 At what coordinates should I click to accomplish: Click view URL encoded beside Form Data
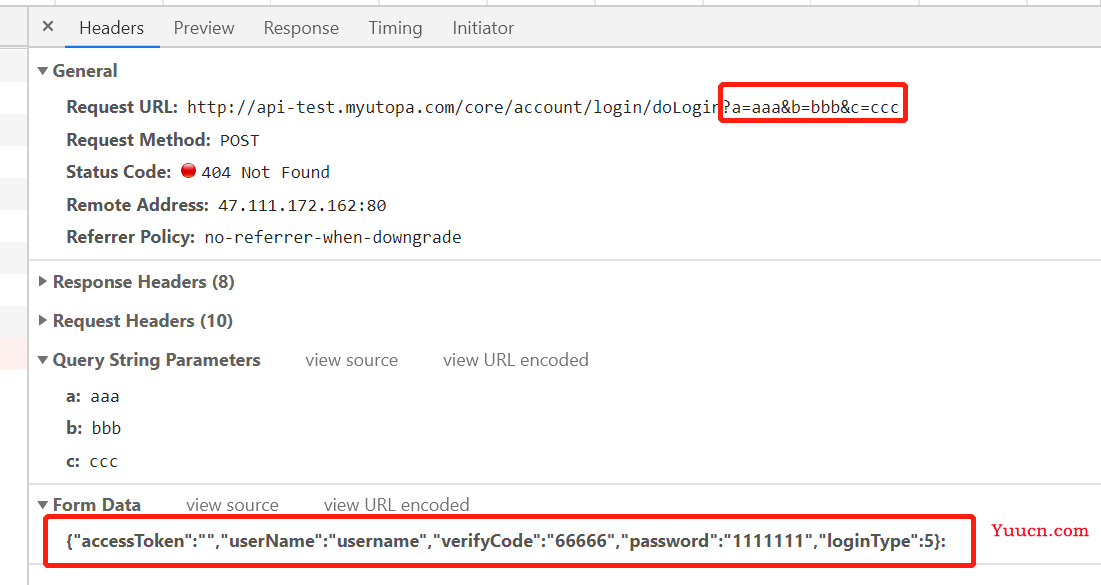(397, 505)
